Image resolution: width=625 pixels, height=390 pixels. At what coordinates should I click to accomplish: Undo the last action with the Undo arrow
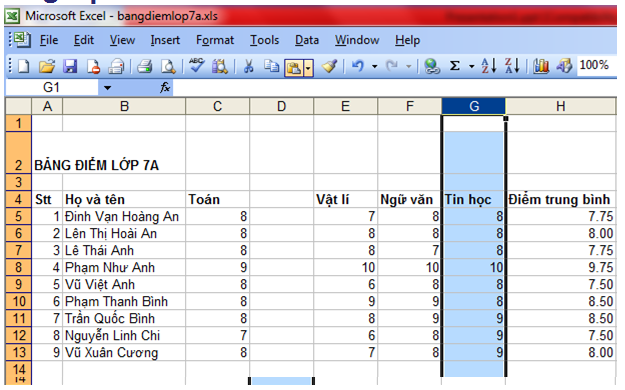coord(358,66)
